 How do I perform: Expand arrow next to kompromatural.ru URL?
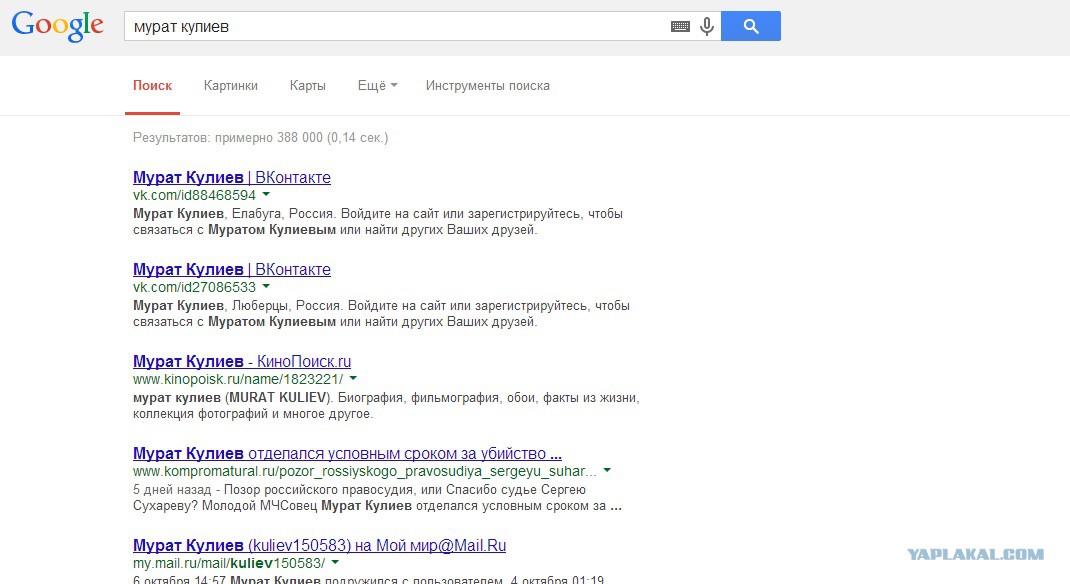point(607,471)
